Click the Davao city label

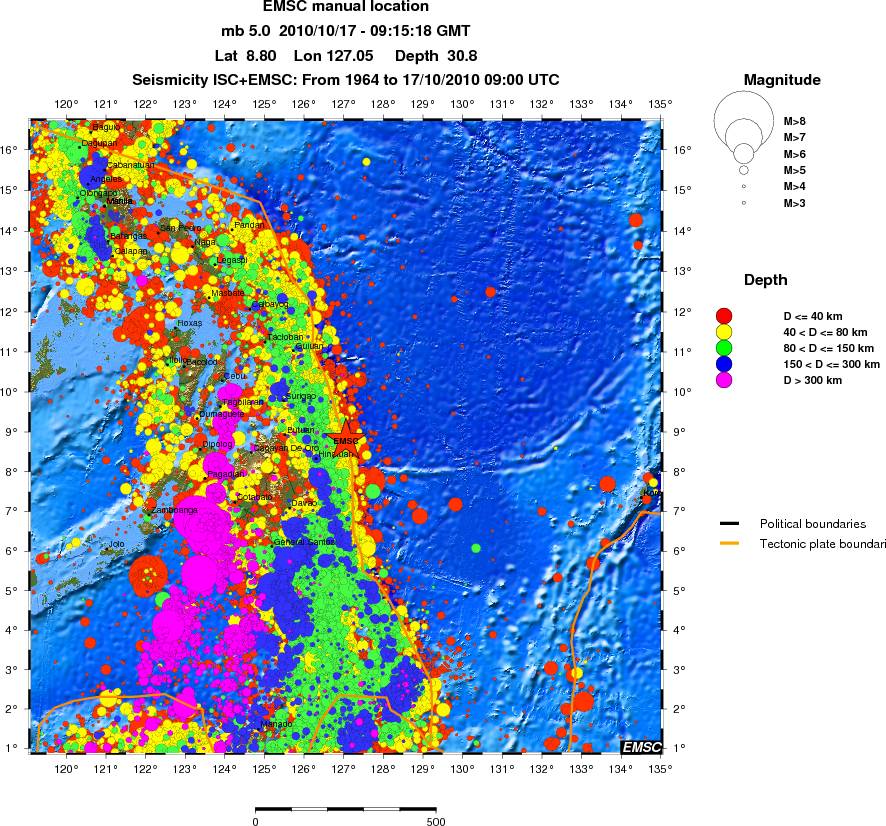point(304,503)
